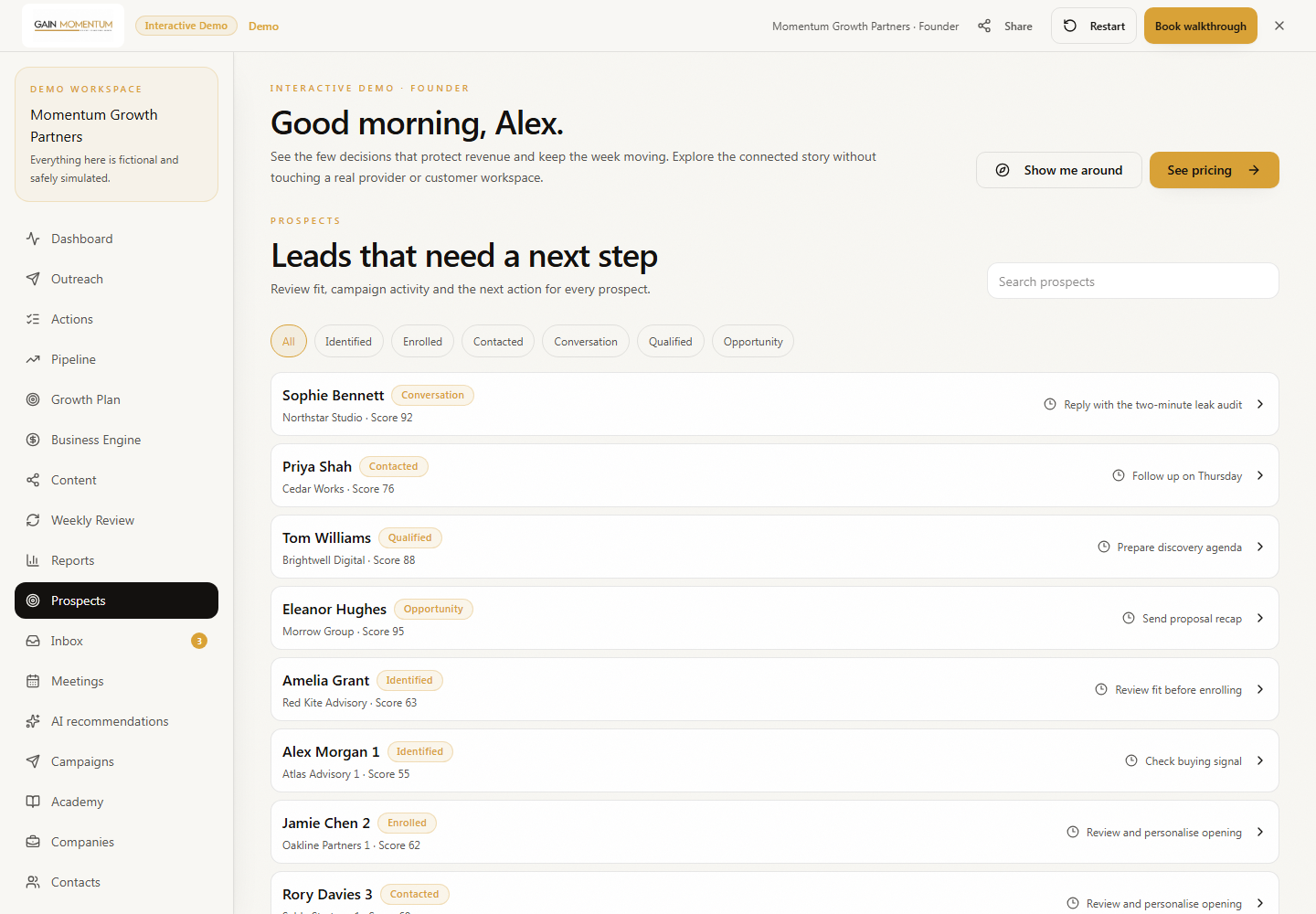Viewport: 1316px width, 914px height.
Task: Click the Campaigns send icon
Action: point(33,761)
